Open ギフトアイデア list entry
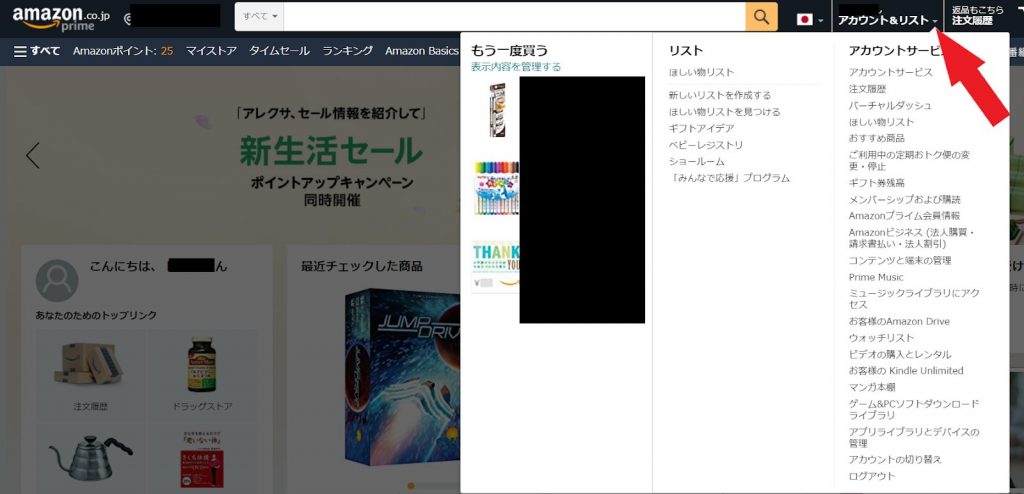This screenshot has width=1024, height=494. (x=701, y=128)
